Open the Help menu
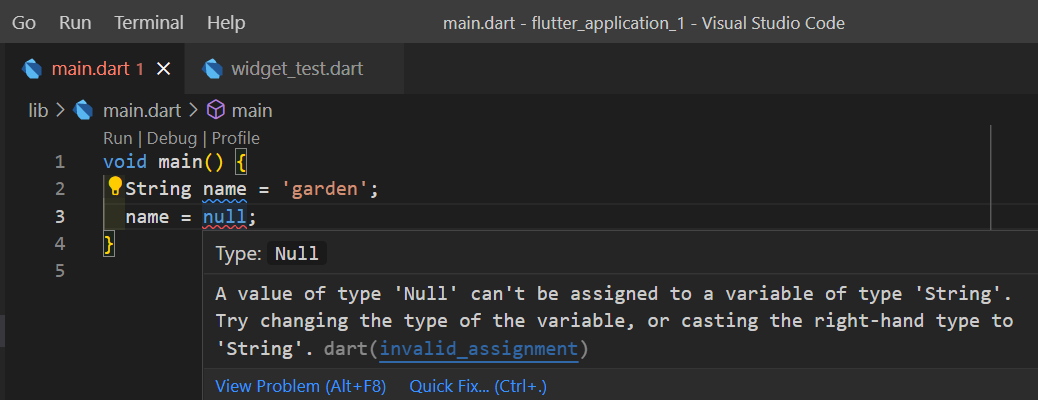 tap(226, 23)
